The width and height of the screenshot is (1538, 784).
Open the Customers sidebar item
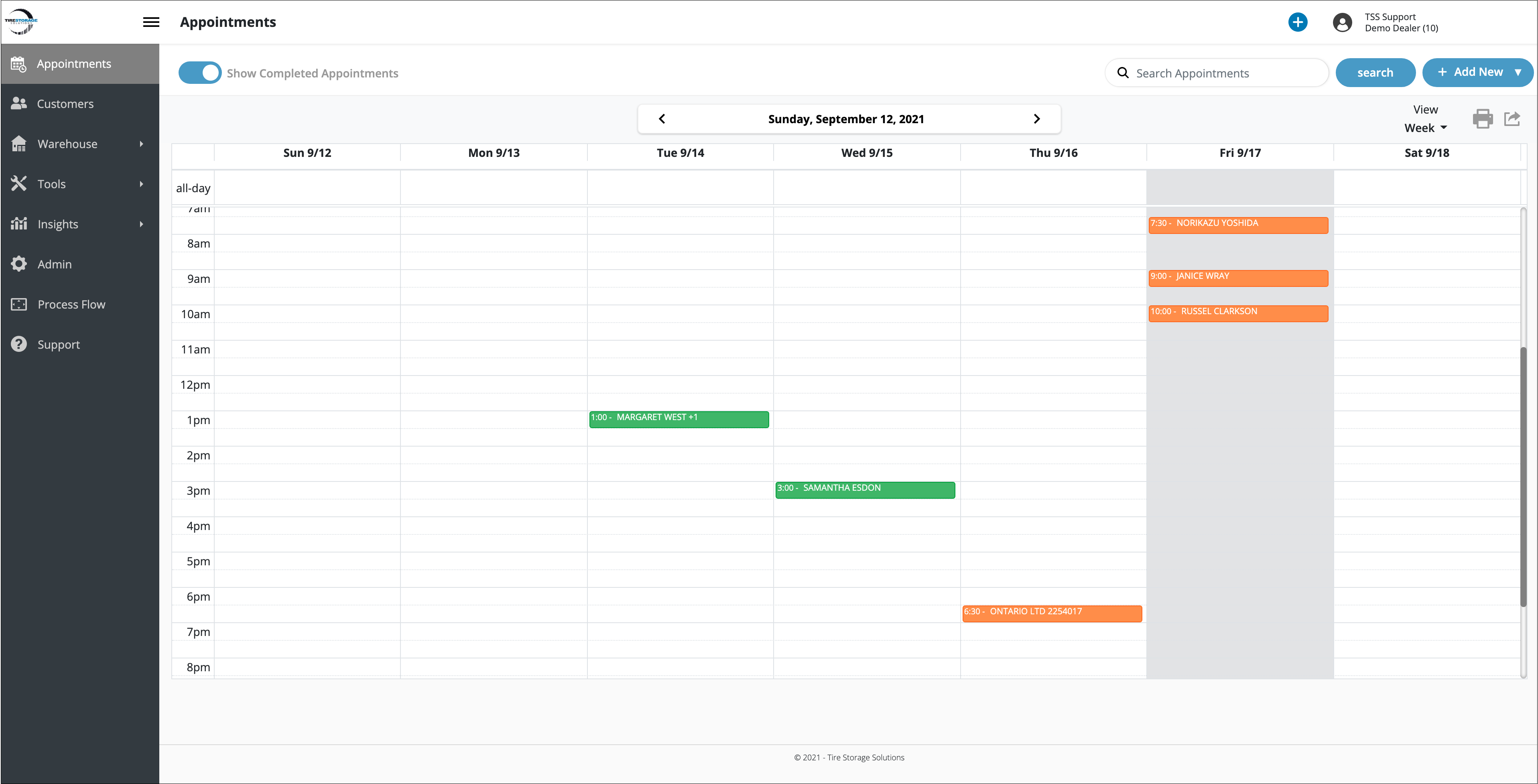click(65, 104)
